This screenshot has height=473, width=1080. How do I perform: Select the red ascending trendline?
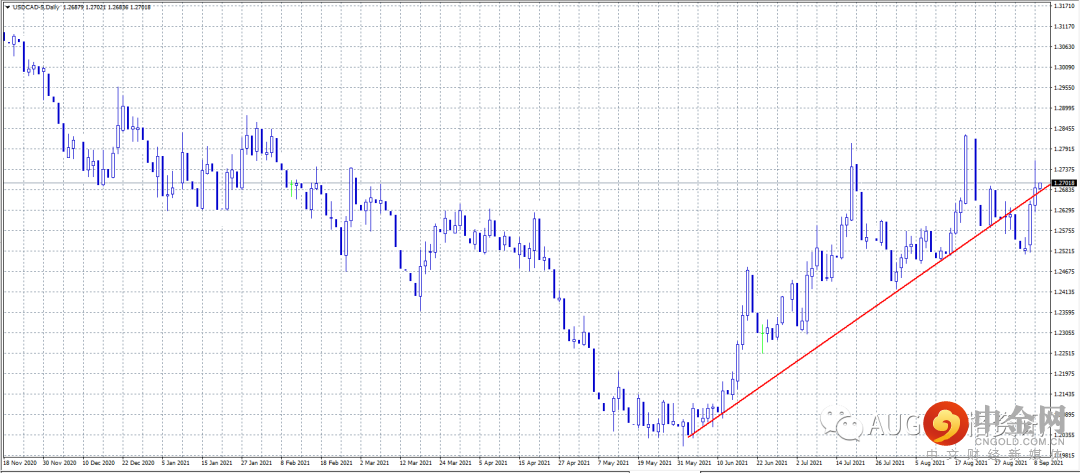869,310
